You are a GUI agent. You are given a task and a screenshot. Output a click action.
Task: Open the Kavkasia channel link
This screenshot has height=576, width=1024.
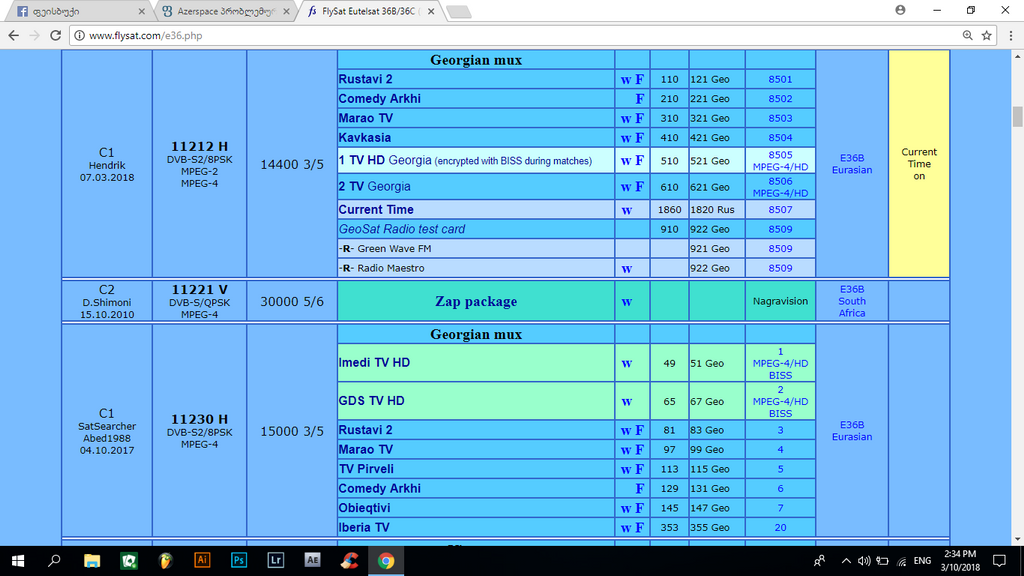[x=364, y=138]
